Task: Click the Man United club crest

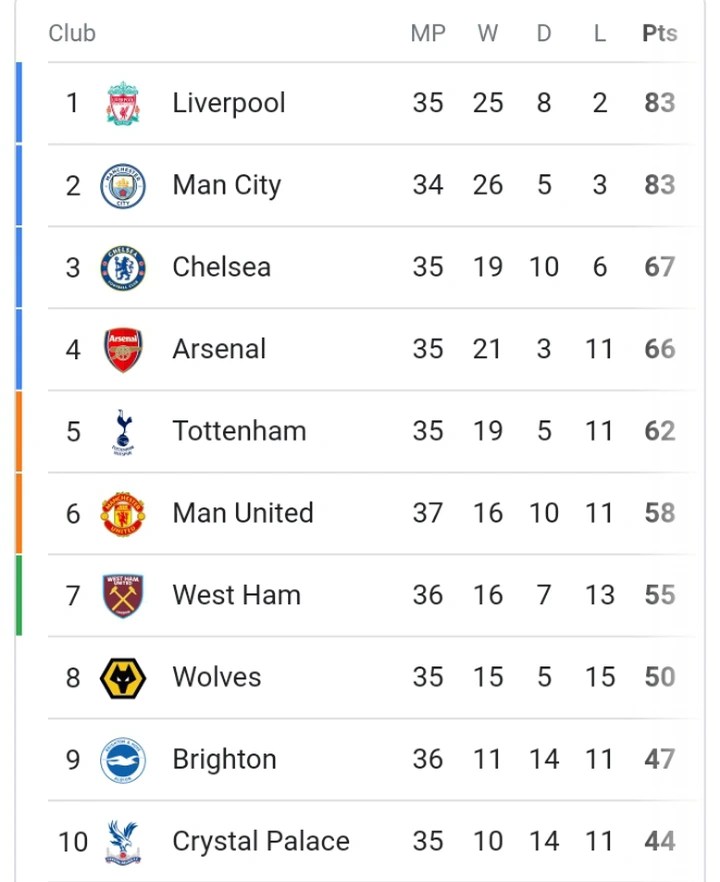Action: tap(123, 514)
